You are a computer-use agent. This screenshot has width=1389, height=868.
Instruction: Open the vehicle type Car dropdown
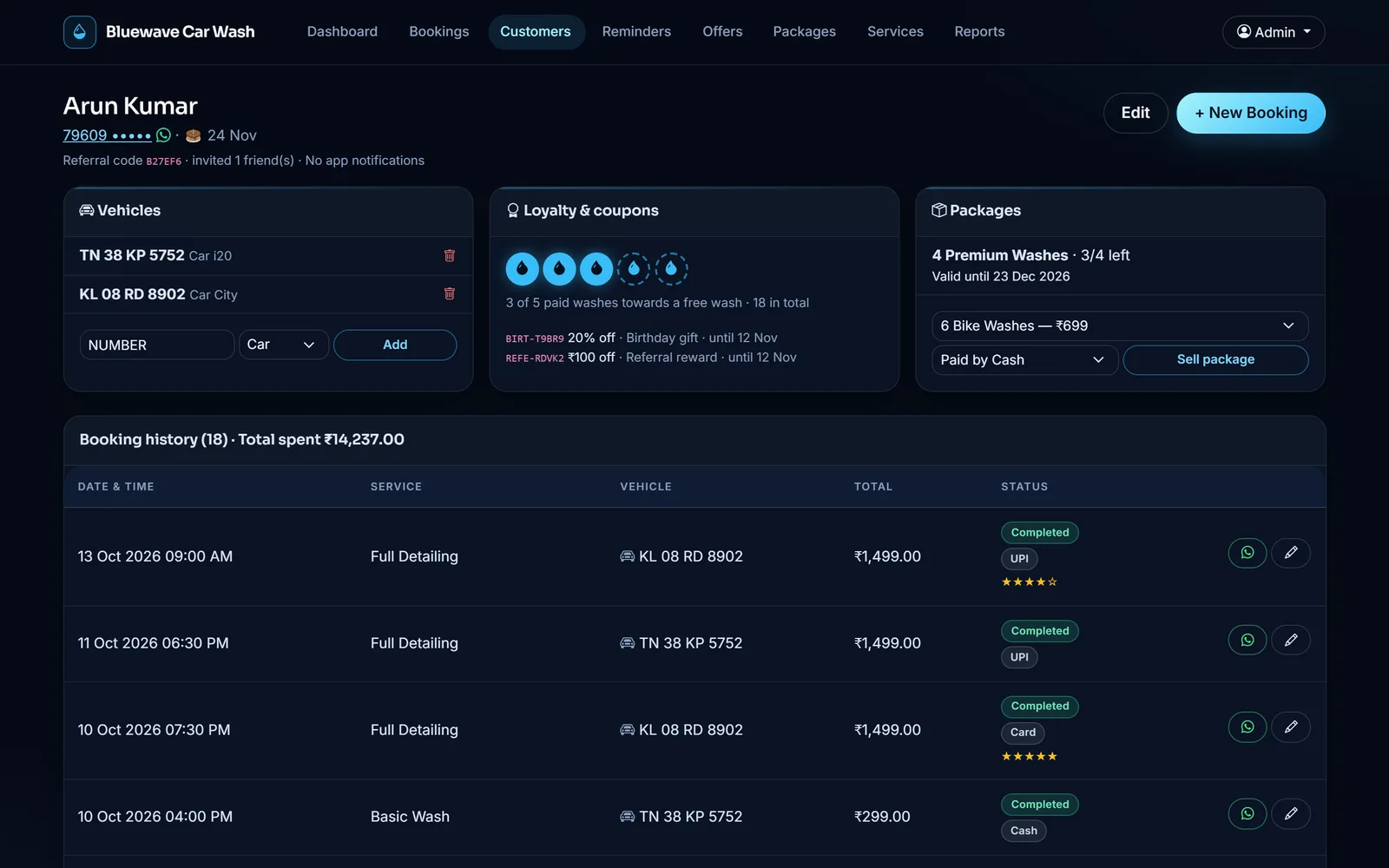coord(283,345)
